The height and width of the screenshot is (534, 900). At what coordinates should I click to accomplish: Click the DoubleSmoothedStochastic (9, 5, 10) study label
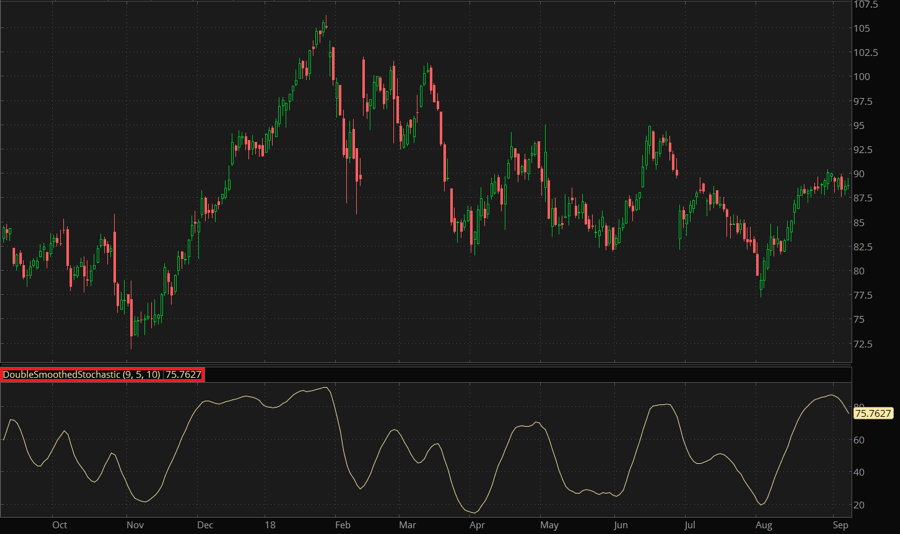tap(102, 374)
